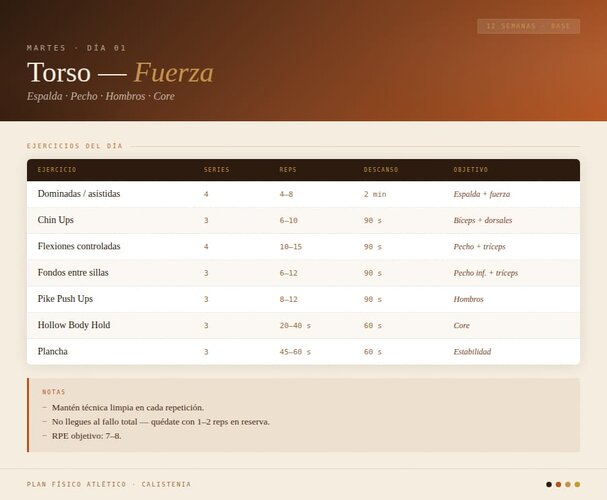The image size is (607, 500).
Task: Click the SEMANAS · BASE badge in the header
Action: click(528, 26)
